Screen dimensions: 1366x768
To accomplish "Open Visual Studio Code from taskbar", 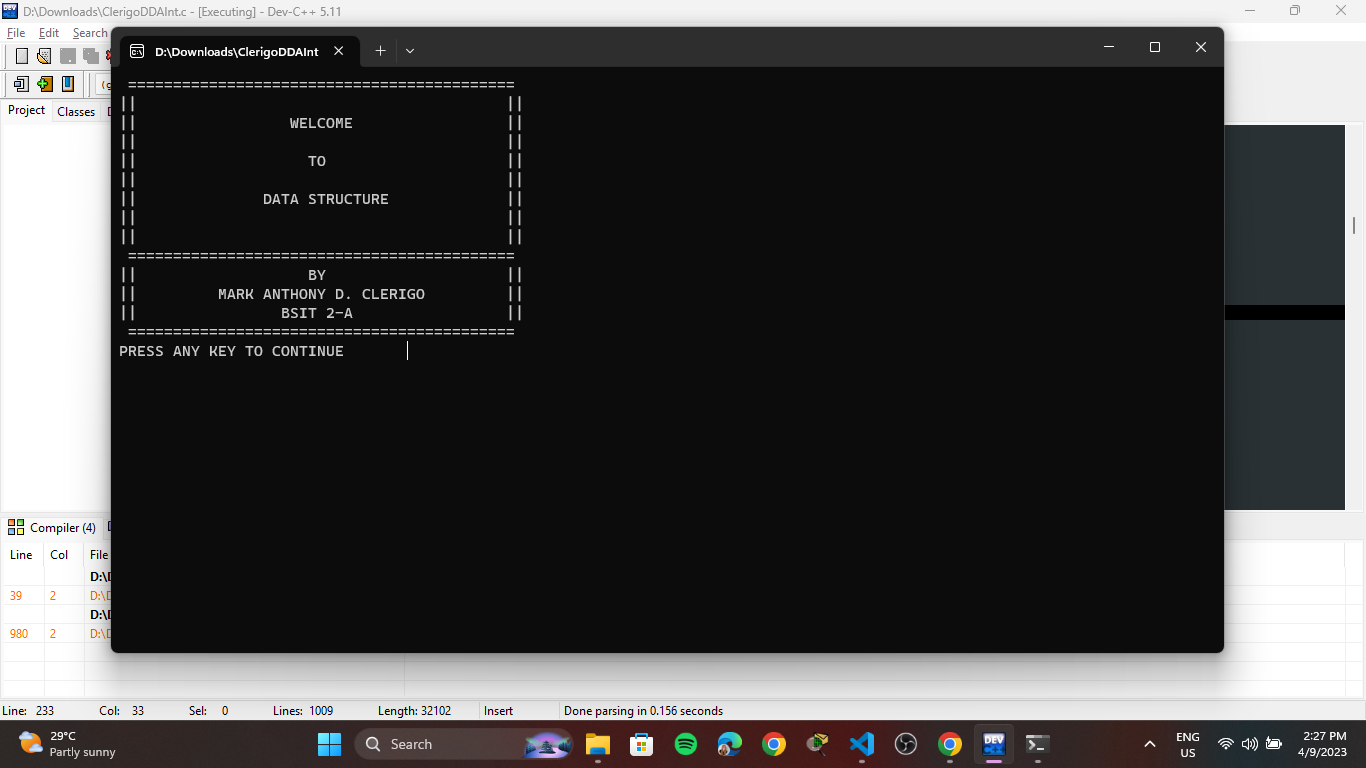I will tap(862, 744).
